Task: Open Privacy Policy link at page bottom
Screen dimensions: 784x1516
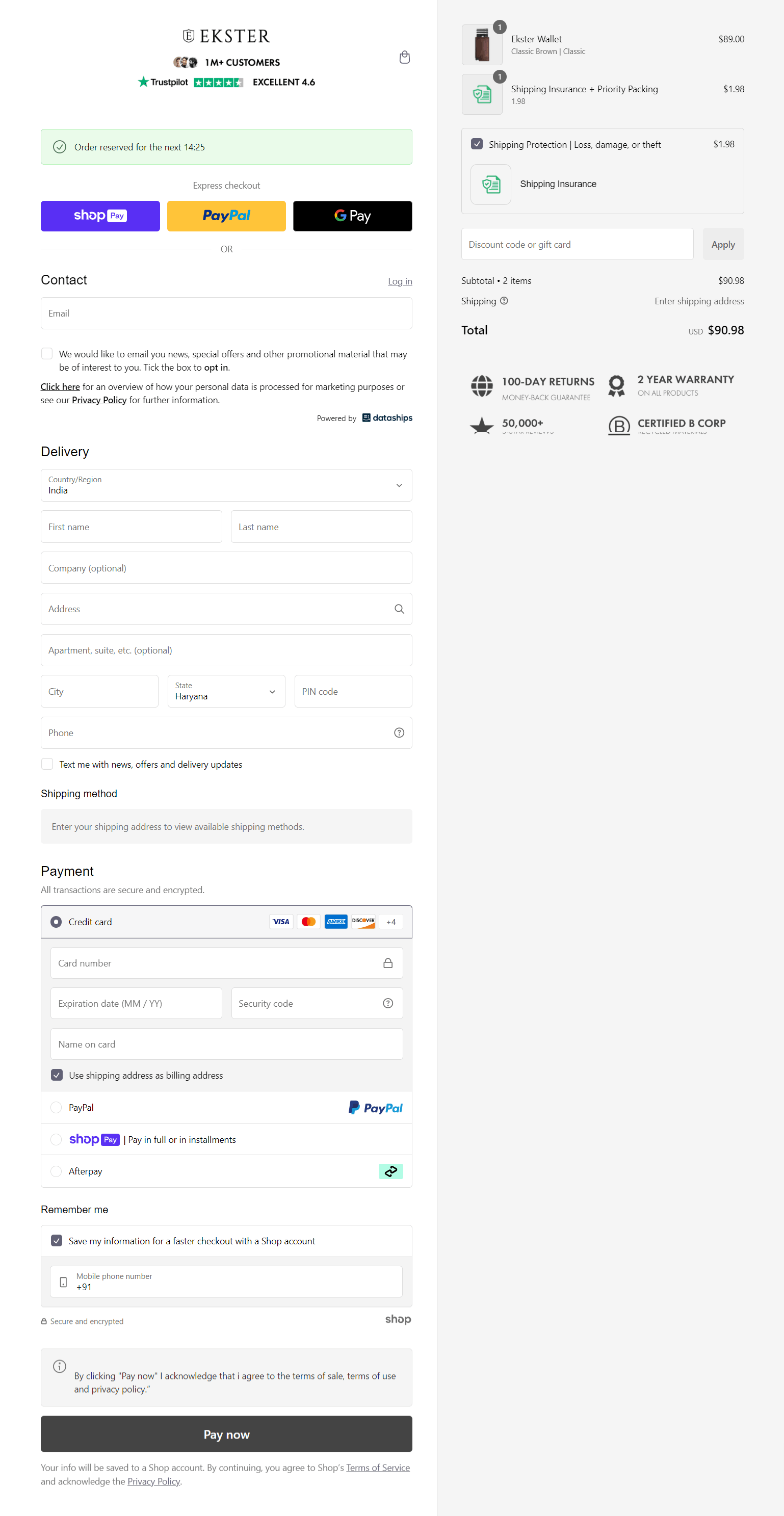Action: pyautogui.click(x=153, y=1481)
